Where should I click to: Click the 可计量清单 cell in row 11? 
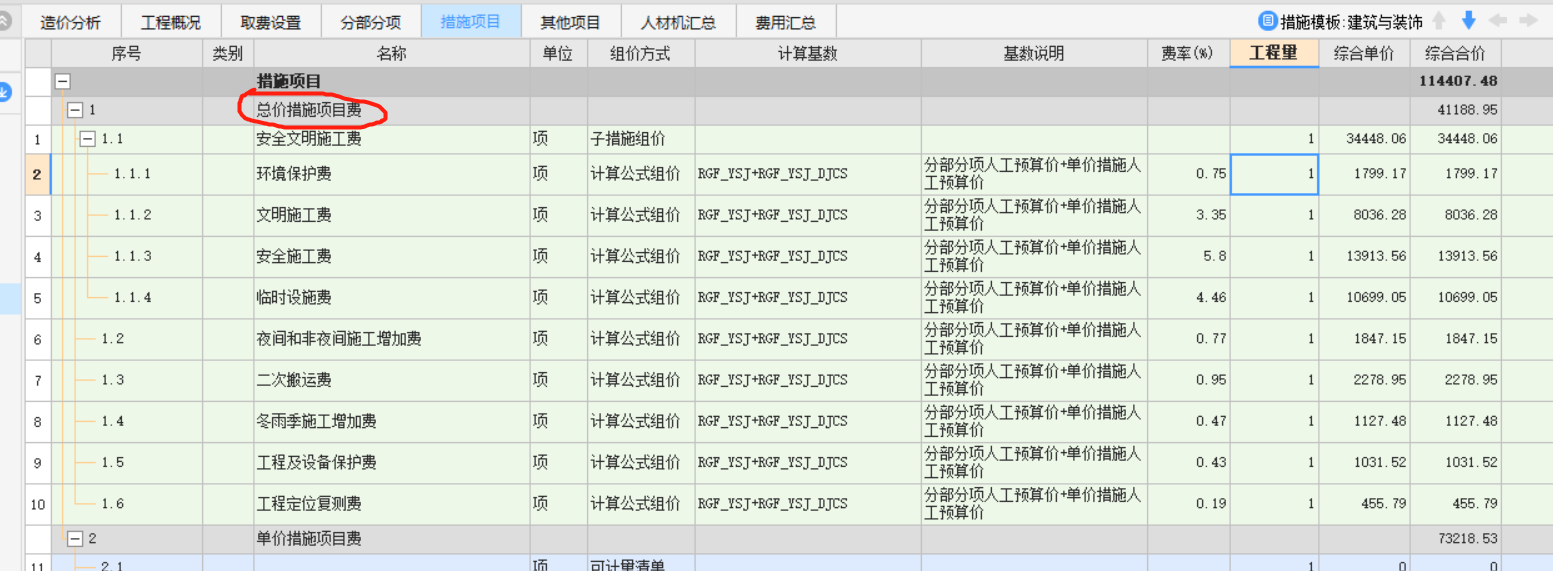click(641, 563)
